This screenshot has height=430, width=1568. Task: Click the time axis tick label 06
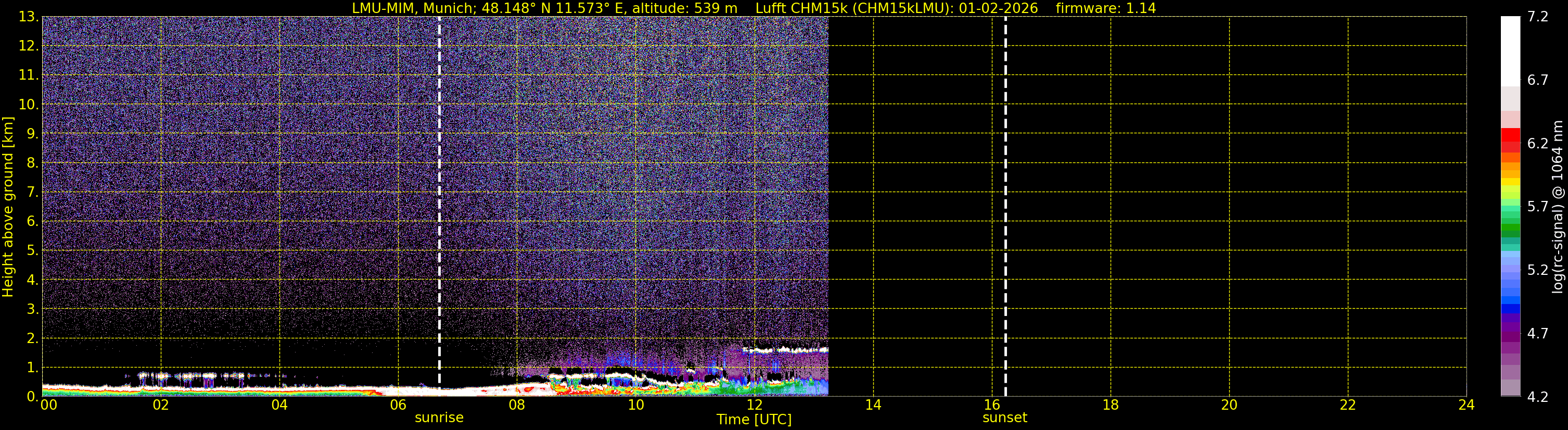click(x=398, y=405)
